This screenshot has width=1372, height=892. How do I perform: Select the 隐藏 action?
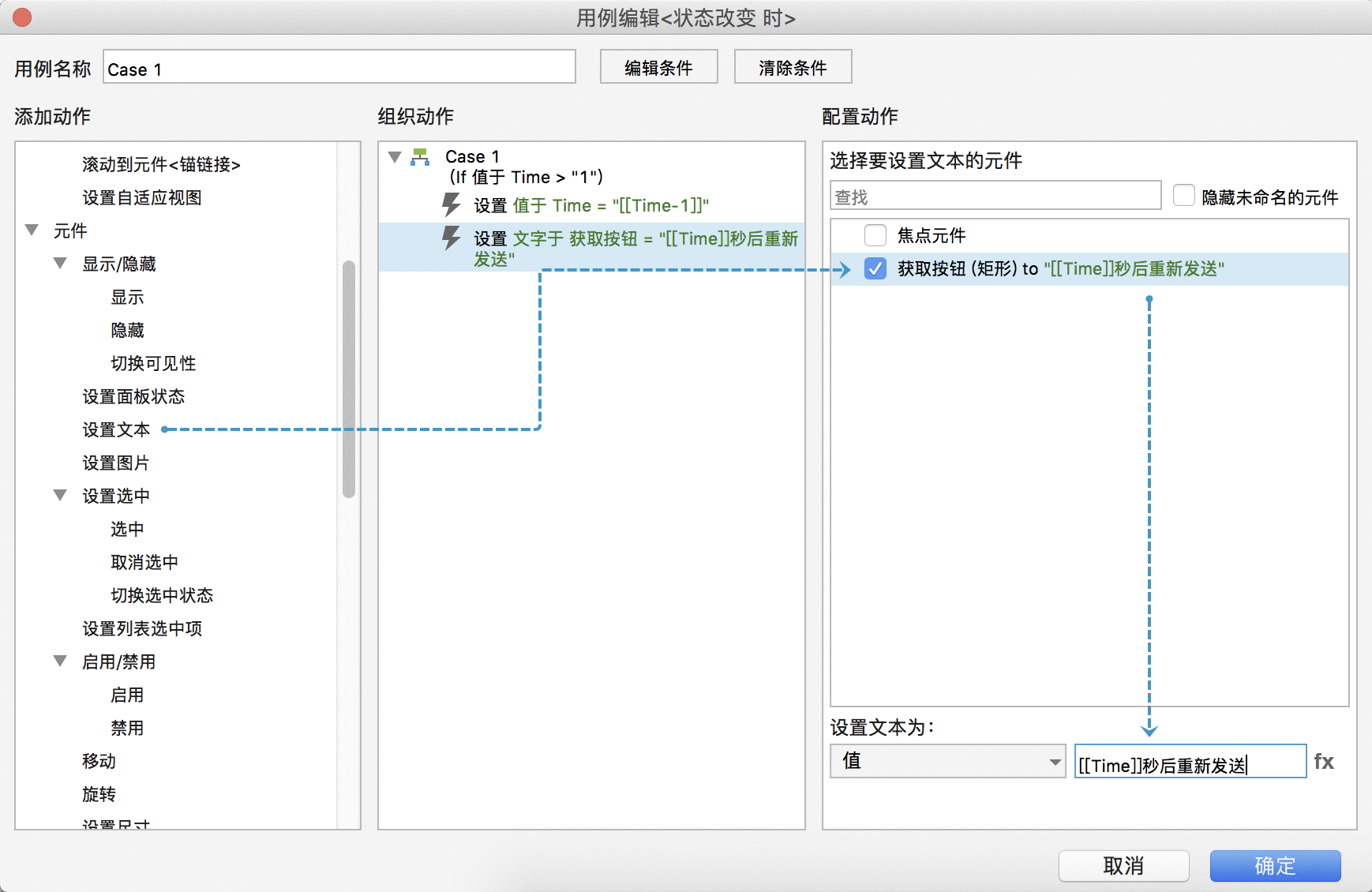pos(127,330)
